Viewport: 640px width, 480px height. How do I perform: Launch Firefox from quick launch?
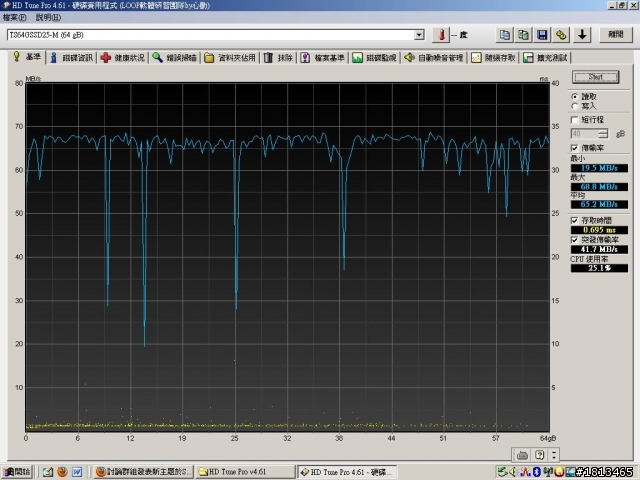(x=62, y=472)
